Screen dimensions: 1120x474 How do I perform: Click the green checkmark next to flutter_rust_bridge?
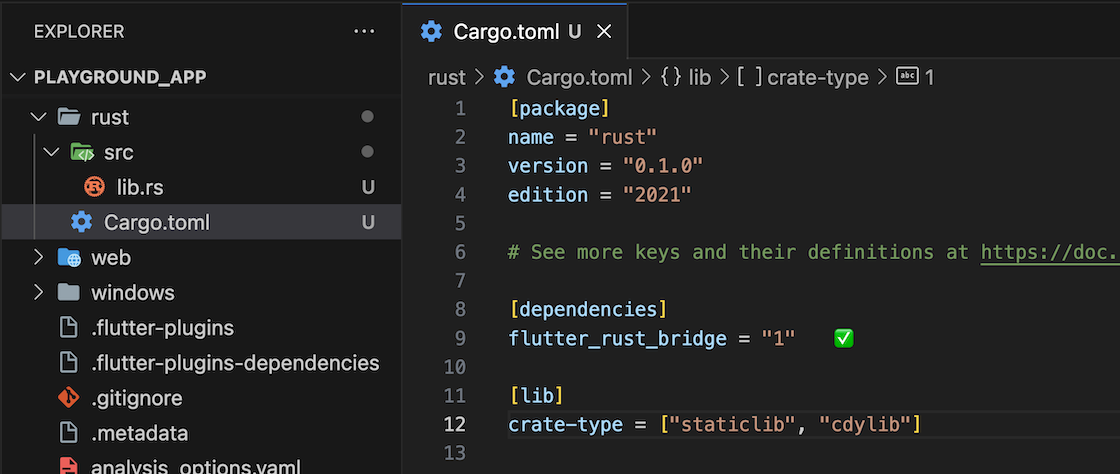point(844,338)
